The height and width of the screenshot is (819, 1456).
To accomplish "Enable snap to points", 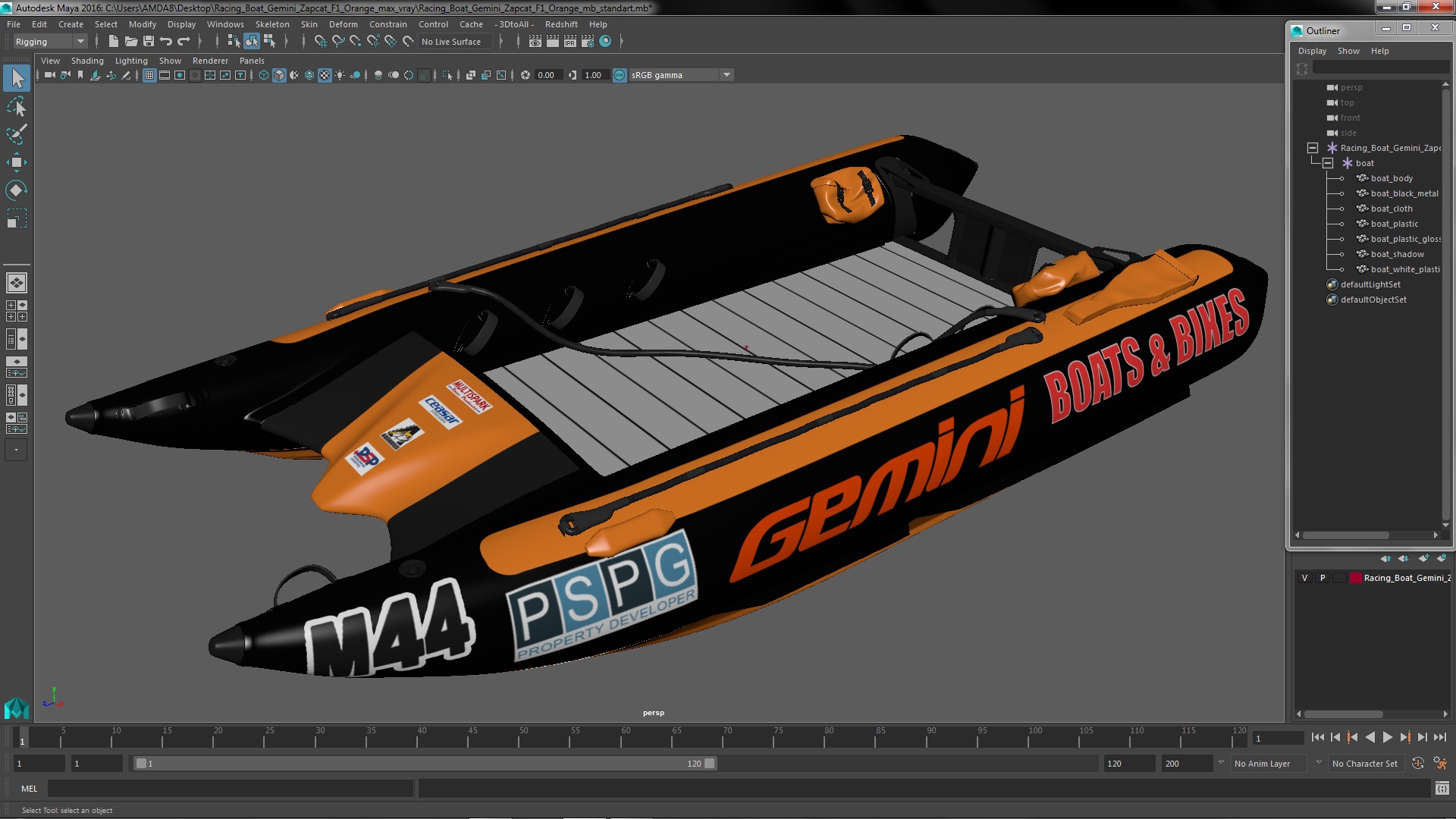I will (356, 42).
